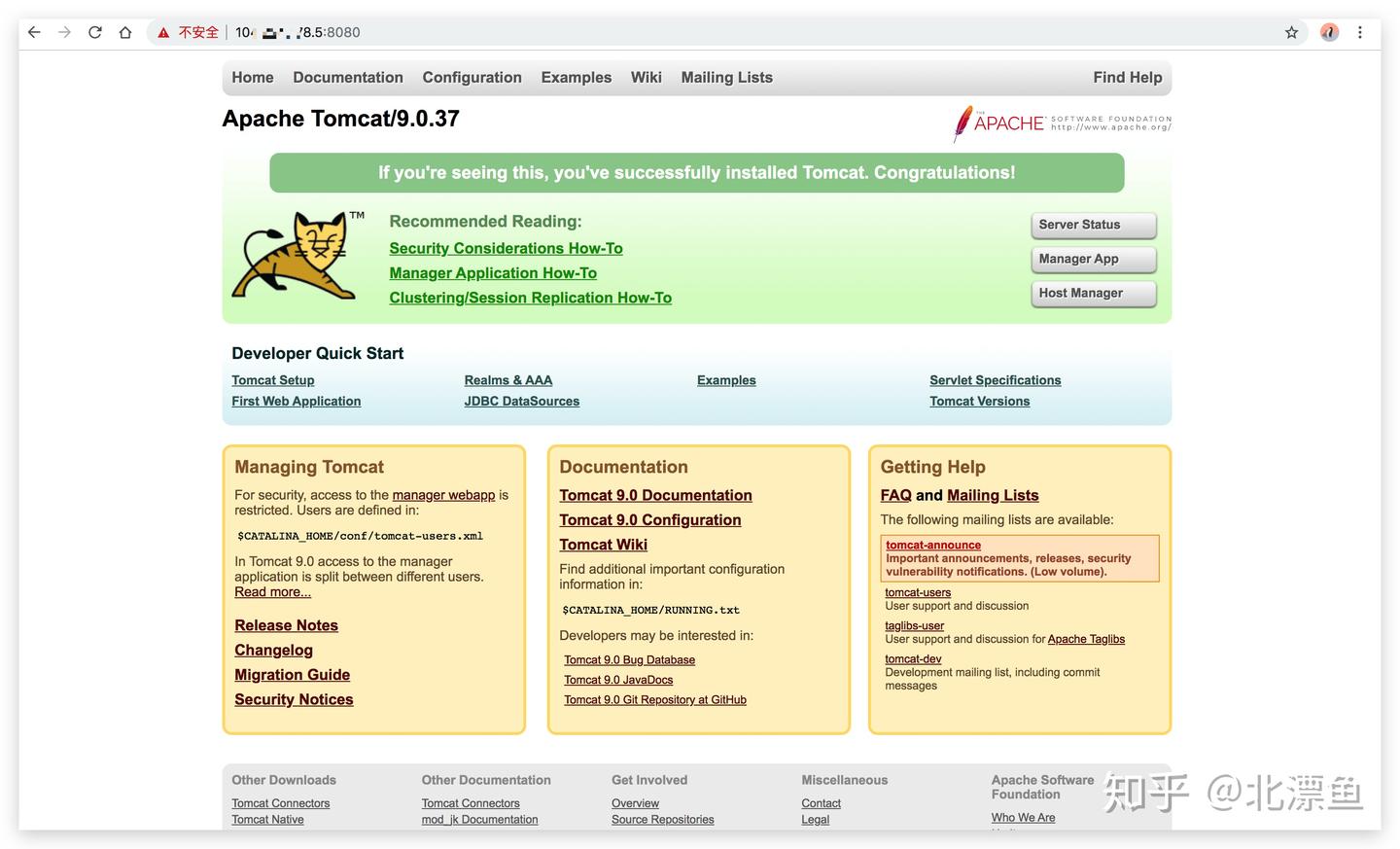The height and width of the screenshot is (849, 1400).
Task: Open the taglibs-user mailing list link
Action: [x=914, y=626]
